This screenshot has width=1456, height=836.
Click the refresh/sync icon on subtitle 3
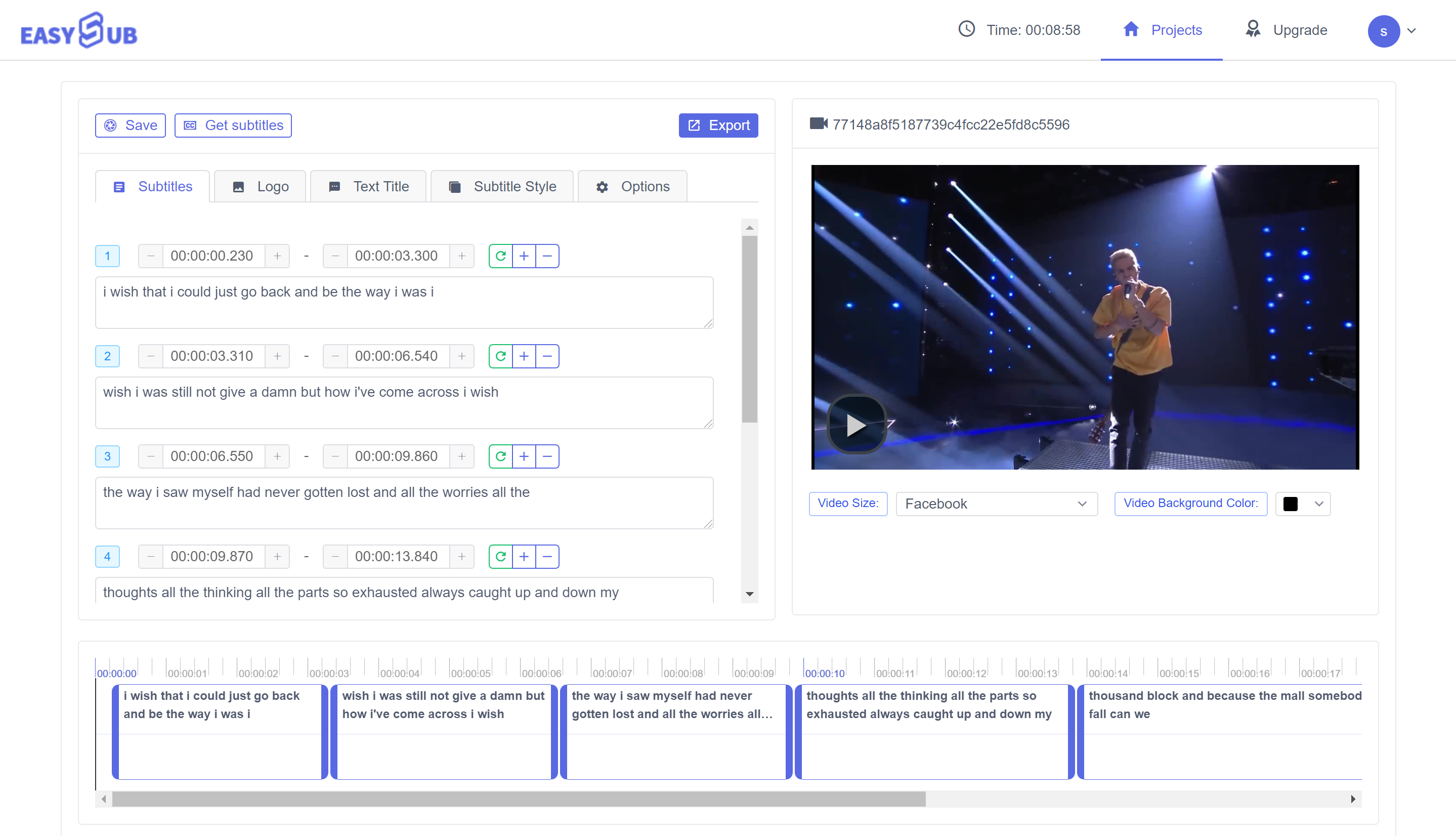tap(500, 456)
